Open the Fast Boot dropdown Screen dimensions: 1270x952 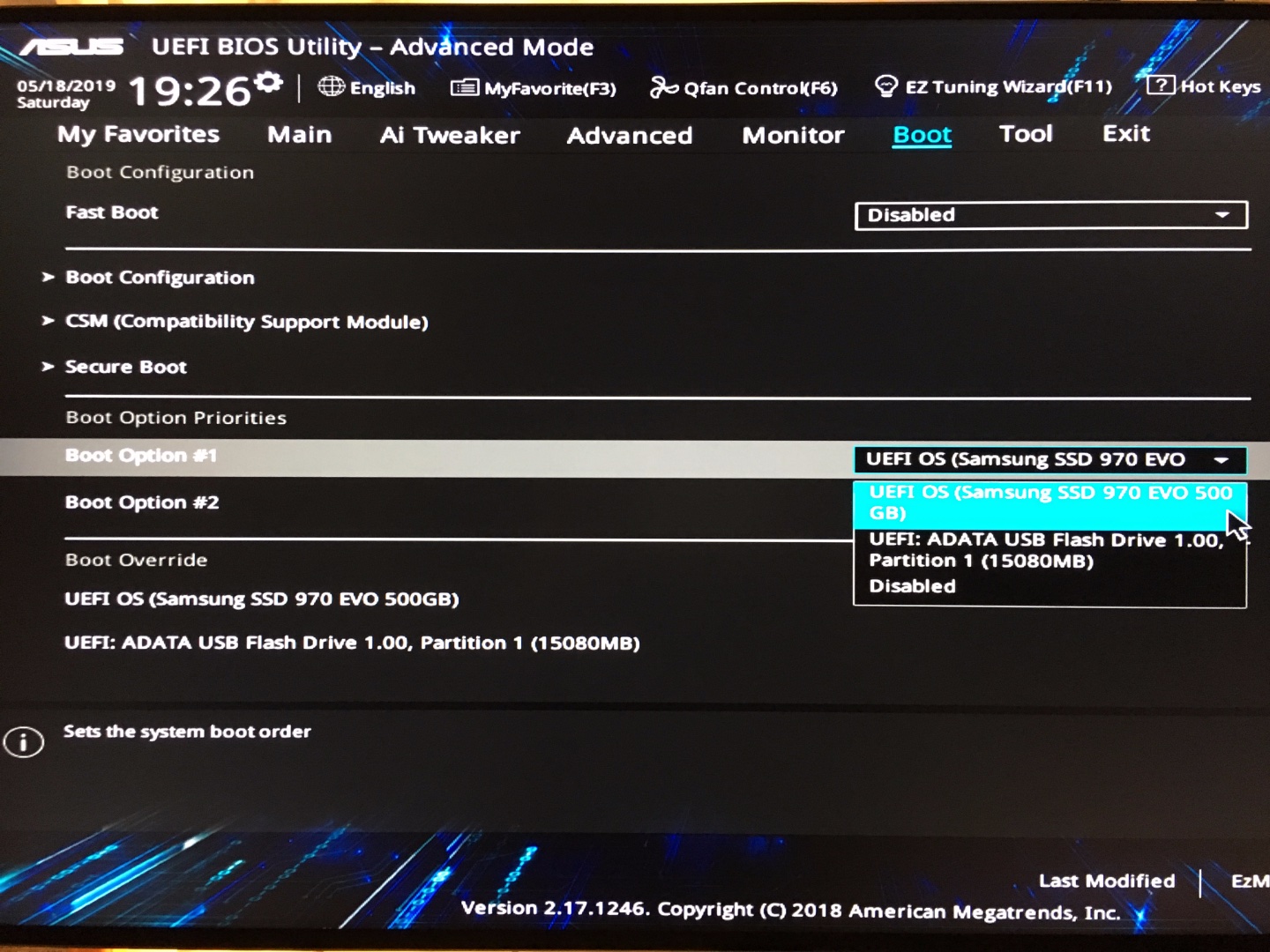1051,215
